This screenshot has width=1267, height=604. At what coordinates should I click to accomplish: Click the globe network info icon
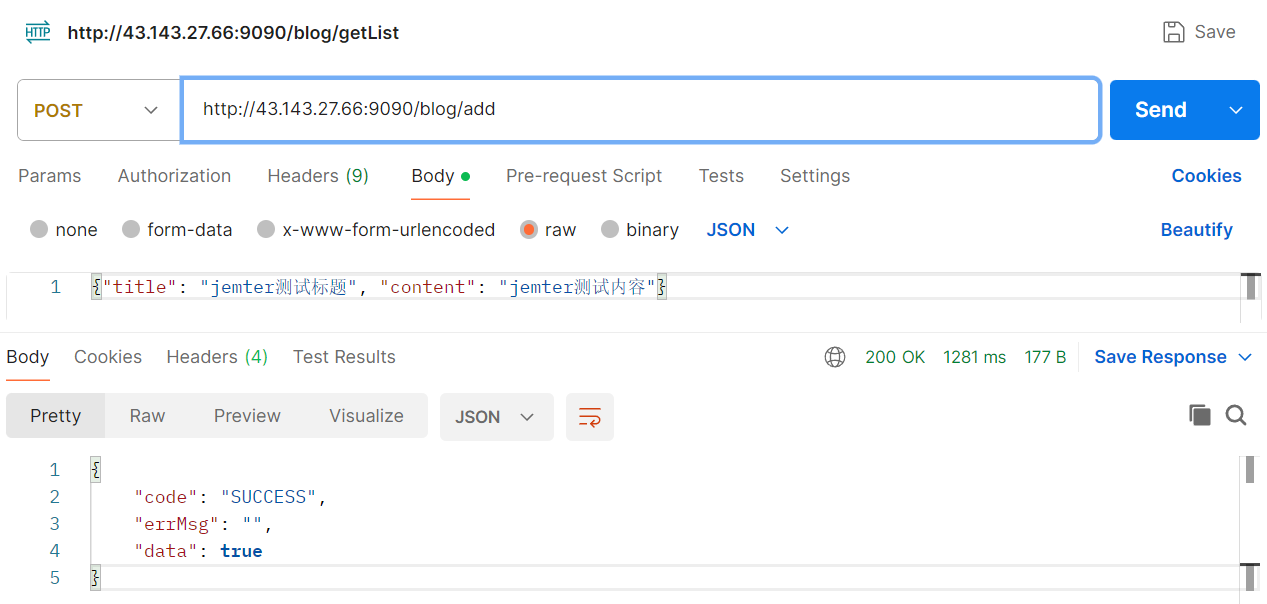835,357
